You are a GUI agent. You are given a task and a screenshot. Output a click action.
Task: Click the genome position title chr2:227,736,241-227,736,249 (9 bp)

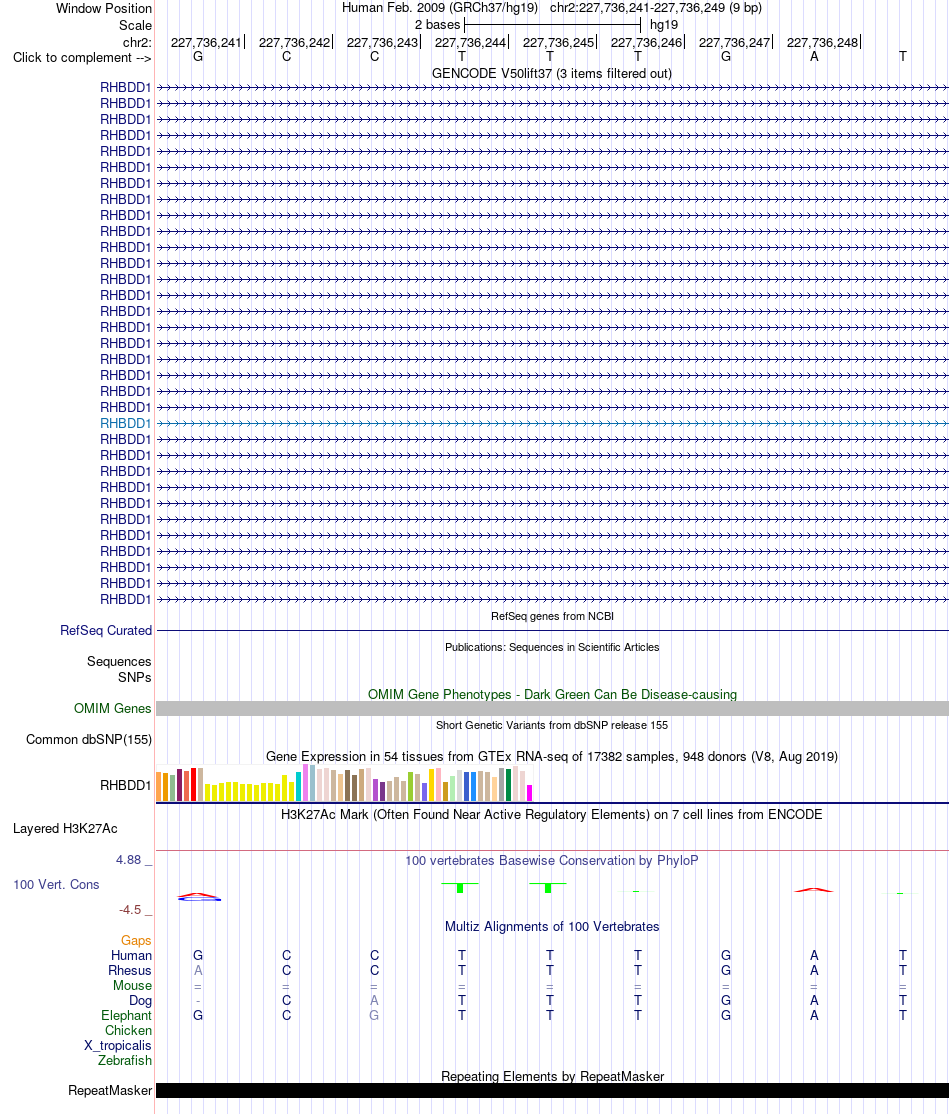[655, 8]
